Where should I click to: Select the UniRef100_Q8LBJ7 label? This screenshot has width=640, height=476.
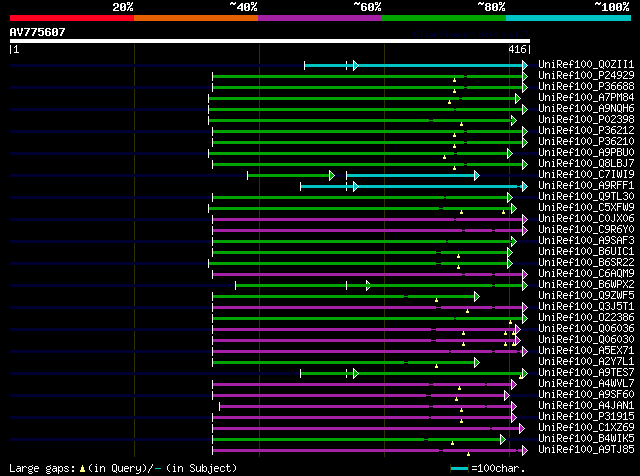point(586,164)
